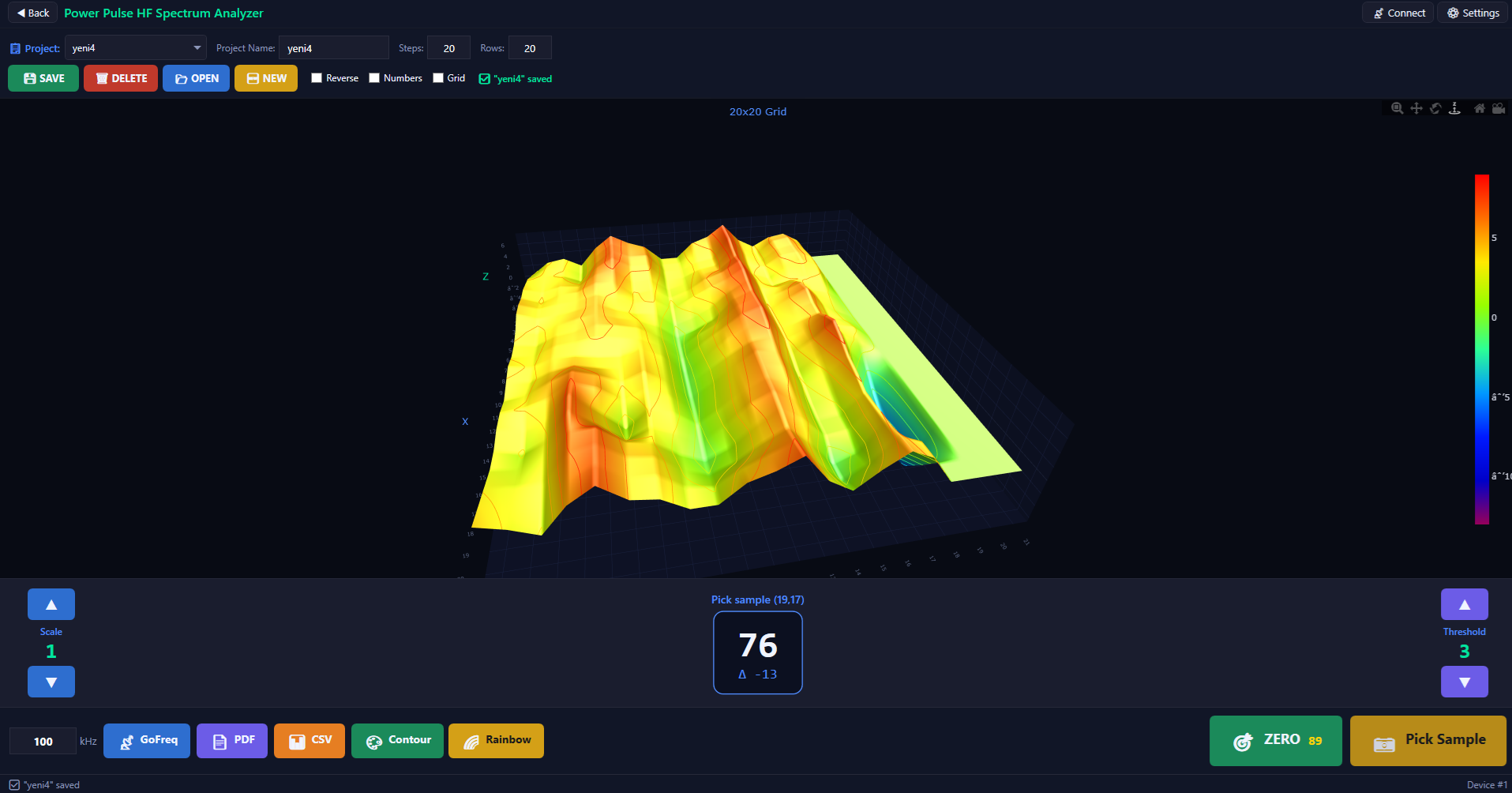Activate the pan tool on the 3D plot

click(1416, 108)
